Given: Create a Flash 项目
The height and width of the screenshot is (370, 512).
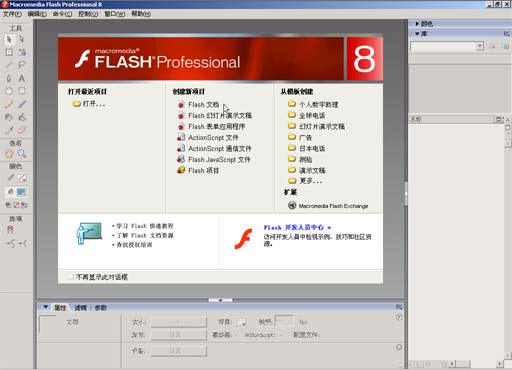Looking at the screenshot, I should (x=198, y=171).
